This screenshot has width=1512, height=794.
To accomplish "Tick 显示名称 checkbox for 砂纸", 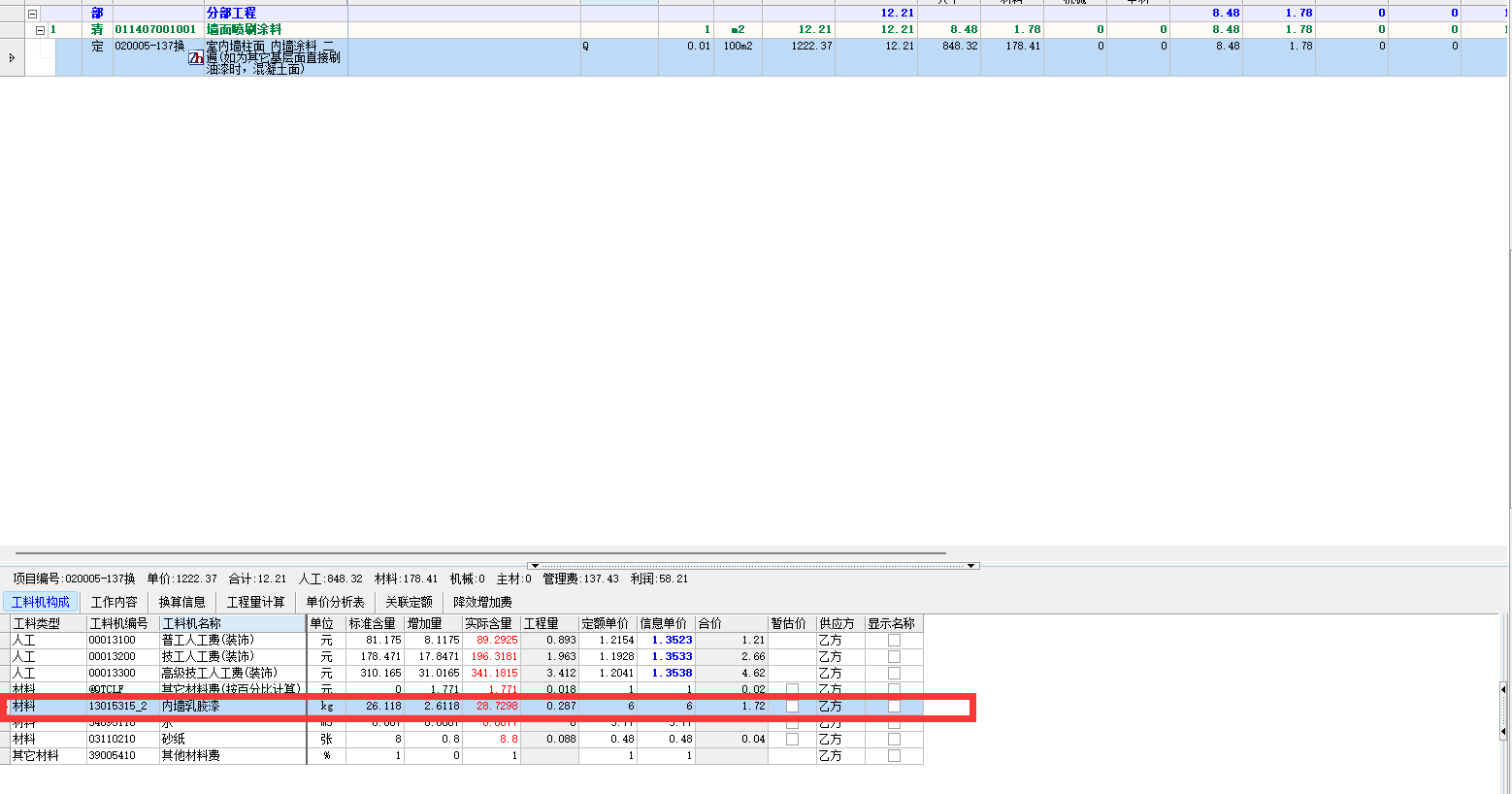I will pyautogui.click(x=894, y=740).
